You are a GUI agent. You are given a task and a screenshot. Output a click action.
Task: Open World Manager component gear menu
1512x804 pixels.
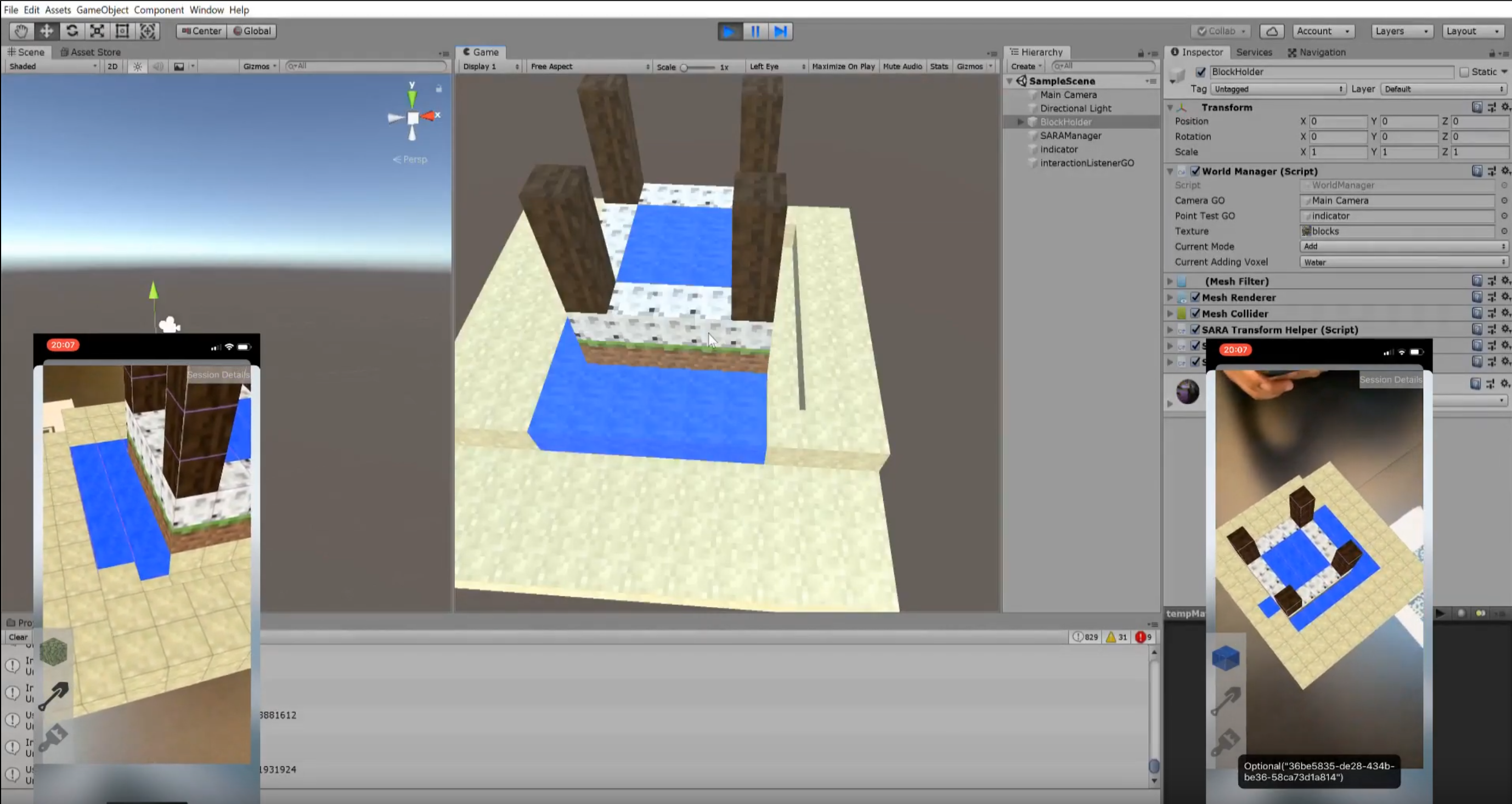[x=1505, y=171]
